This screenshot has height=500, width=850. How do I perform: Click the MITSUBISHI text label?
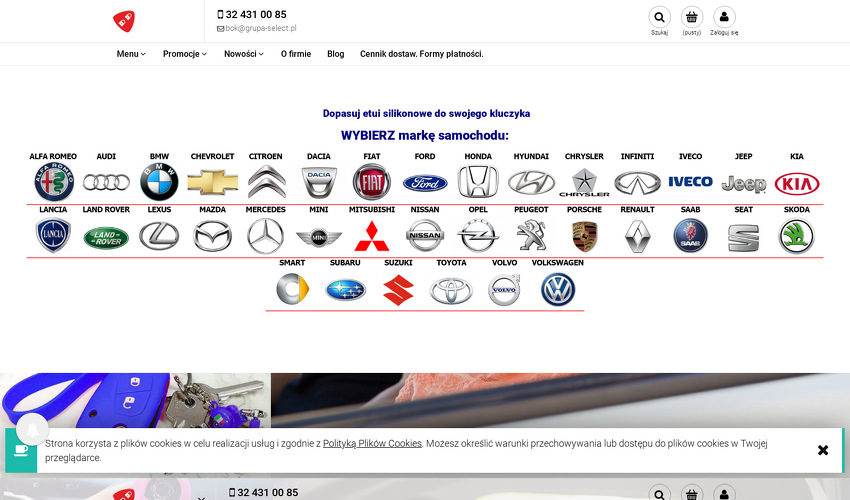tap(372, 209)
